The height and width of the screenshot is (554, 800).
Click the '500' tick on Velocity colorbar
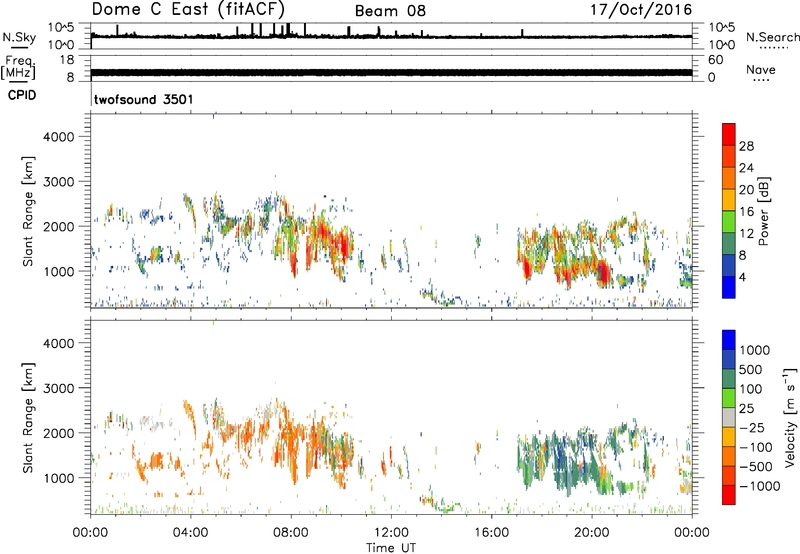pos(751,369)
